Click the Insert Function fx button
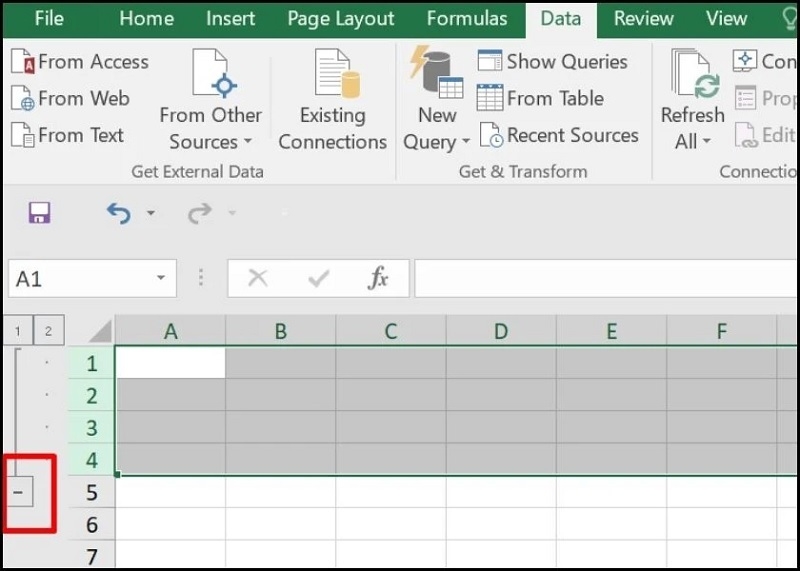This screenshot has width=800, height=571. tap(378, 279)
